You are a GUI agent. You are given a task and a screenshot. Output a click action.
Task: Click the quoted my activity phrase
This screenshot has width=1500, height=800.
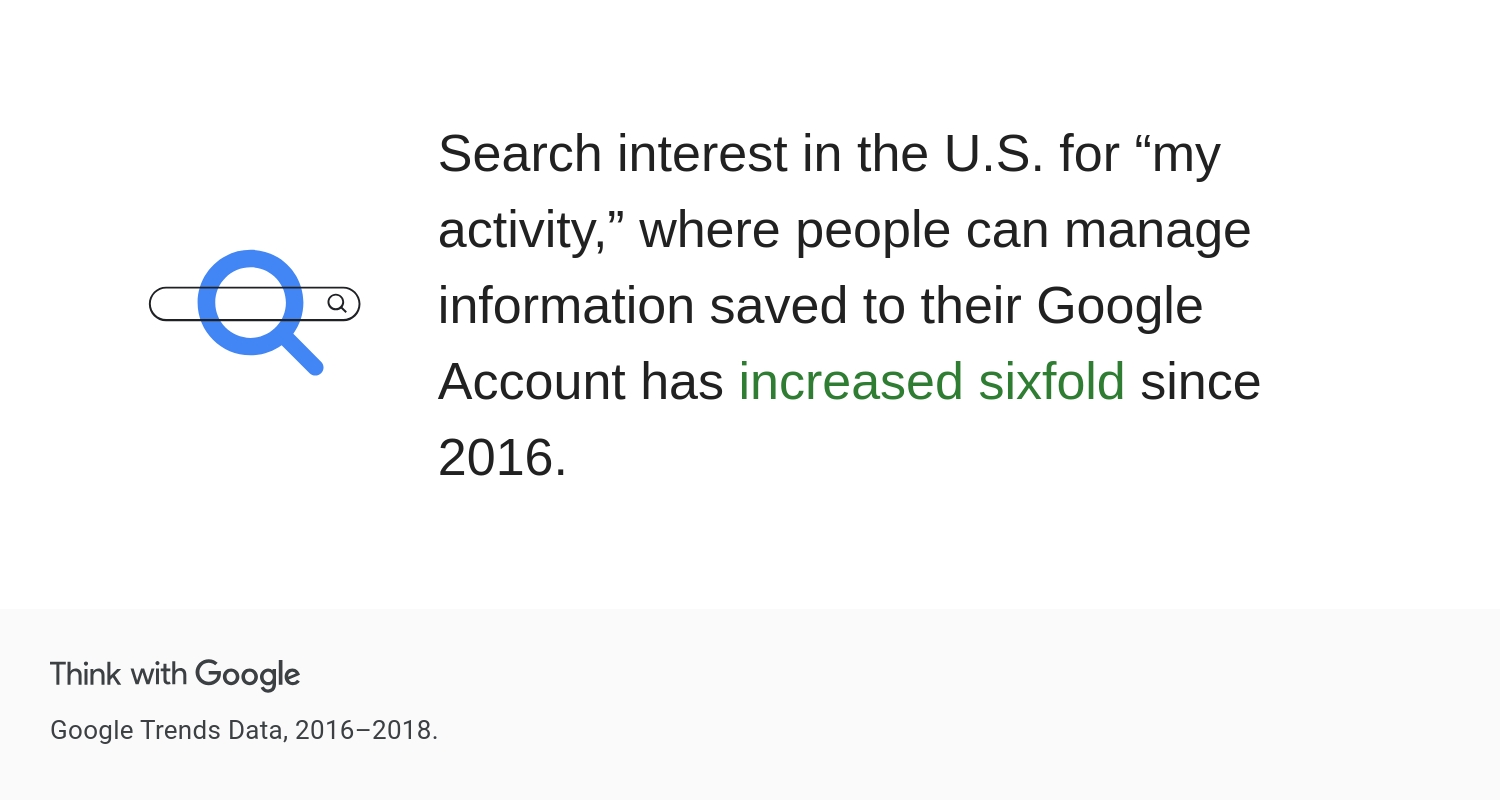829,192
